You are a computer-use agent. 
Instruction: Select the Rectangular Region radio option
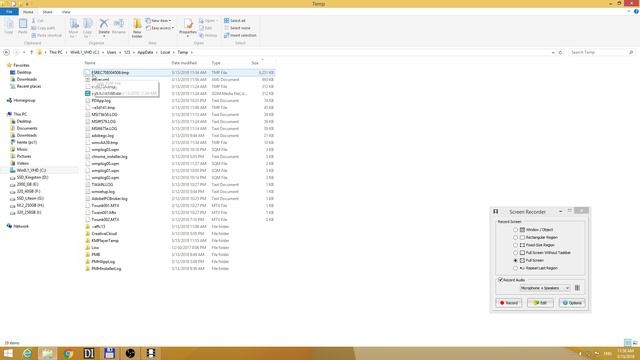tap(516, 238)
